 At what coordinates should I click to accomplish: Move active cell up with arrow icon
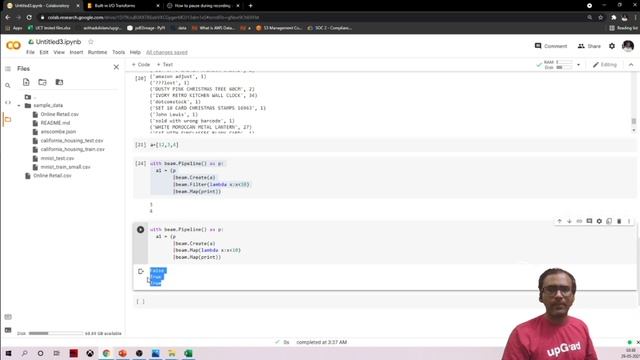click(560, 221)
